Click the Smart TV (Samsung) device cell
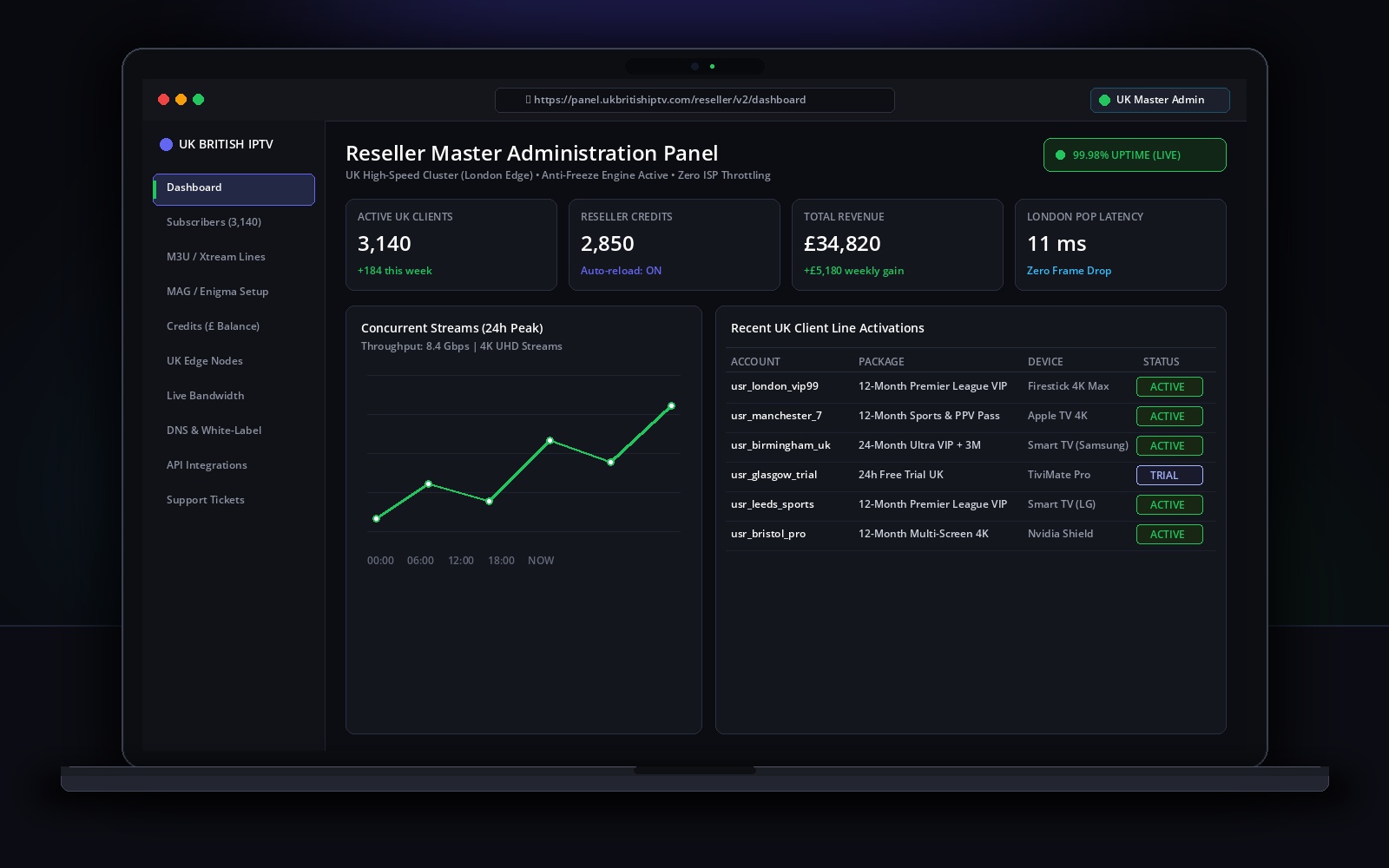 coord(1078,445)
